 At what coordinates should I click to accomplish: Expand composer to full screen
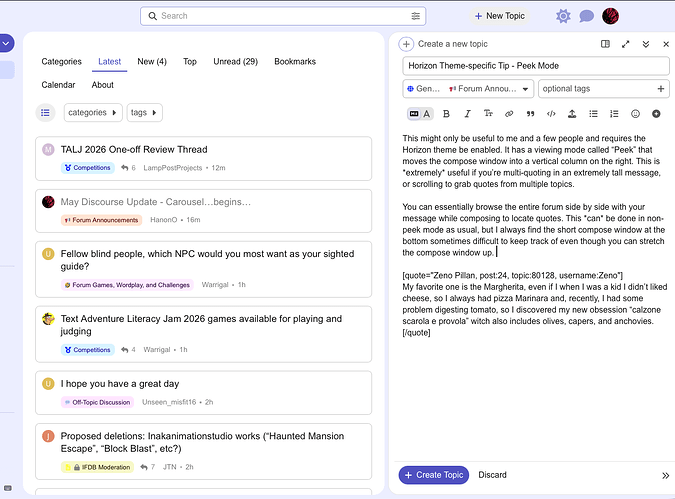point(625,44)
